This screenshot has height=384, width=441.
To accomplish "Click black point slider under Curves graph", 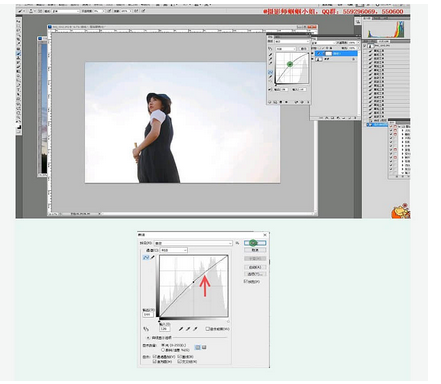I will pos(159,321).
